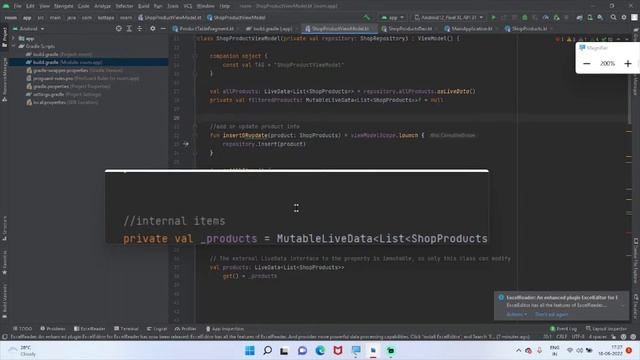Open the Refactor menu
The width and height of the screenshot is (640, 360).
click(x=124, y=6)
